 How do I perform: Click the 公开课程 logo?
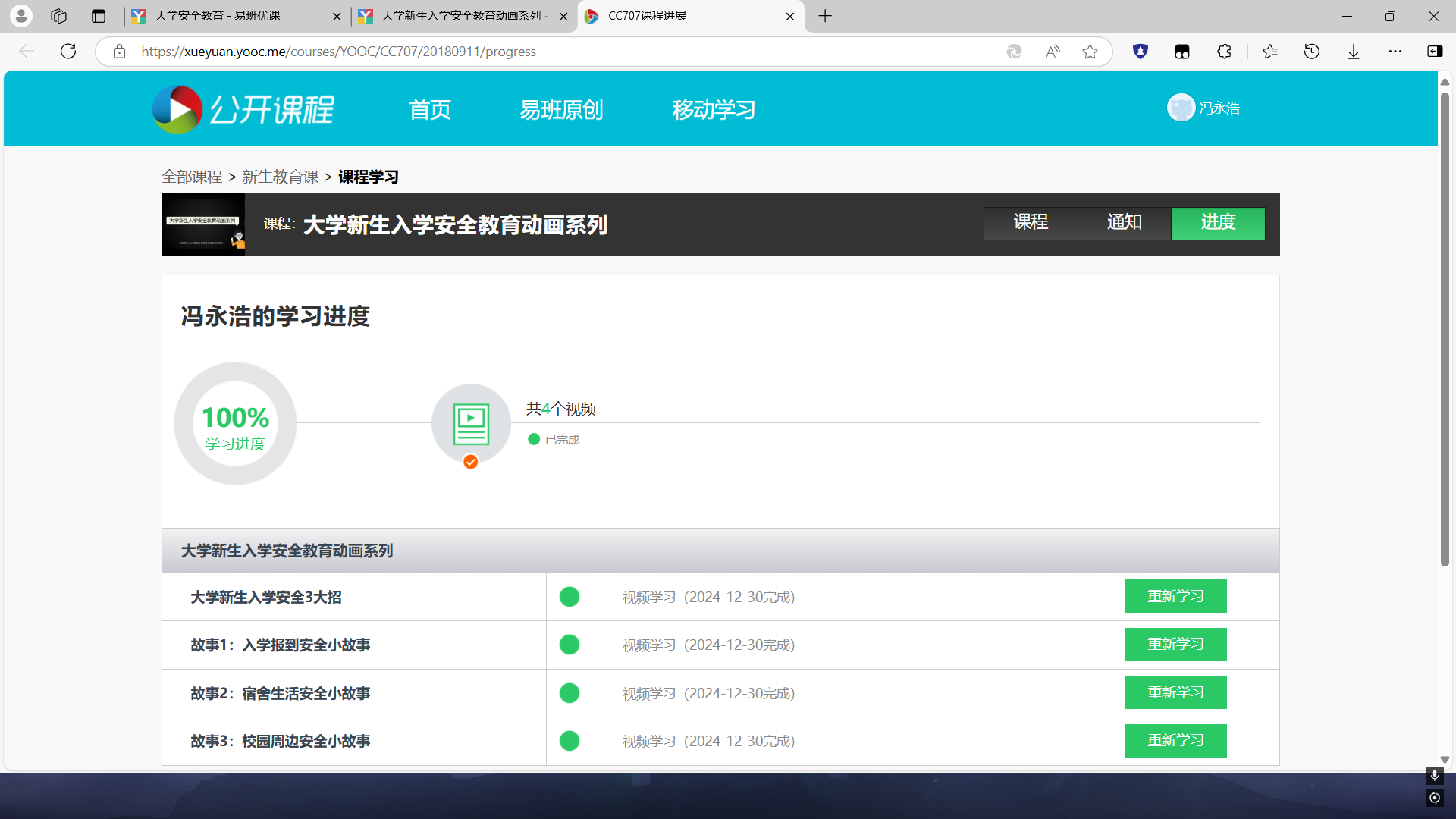point(243,109)
